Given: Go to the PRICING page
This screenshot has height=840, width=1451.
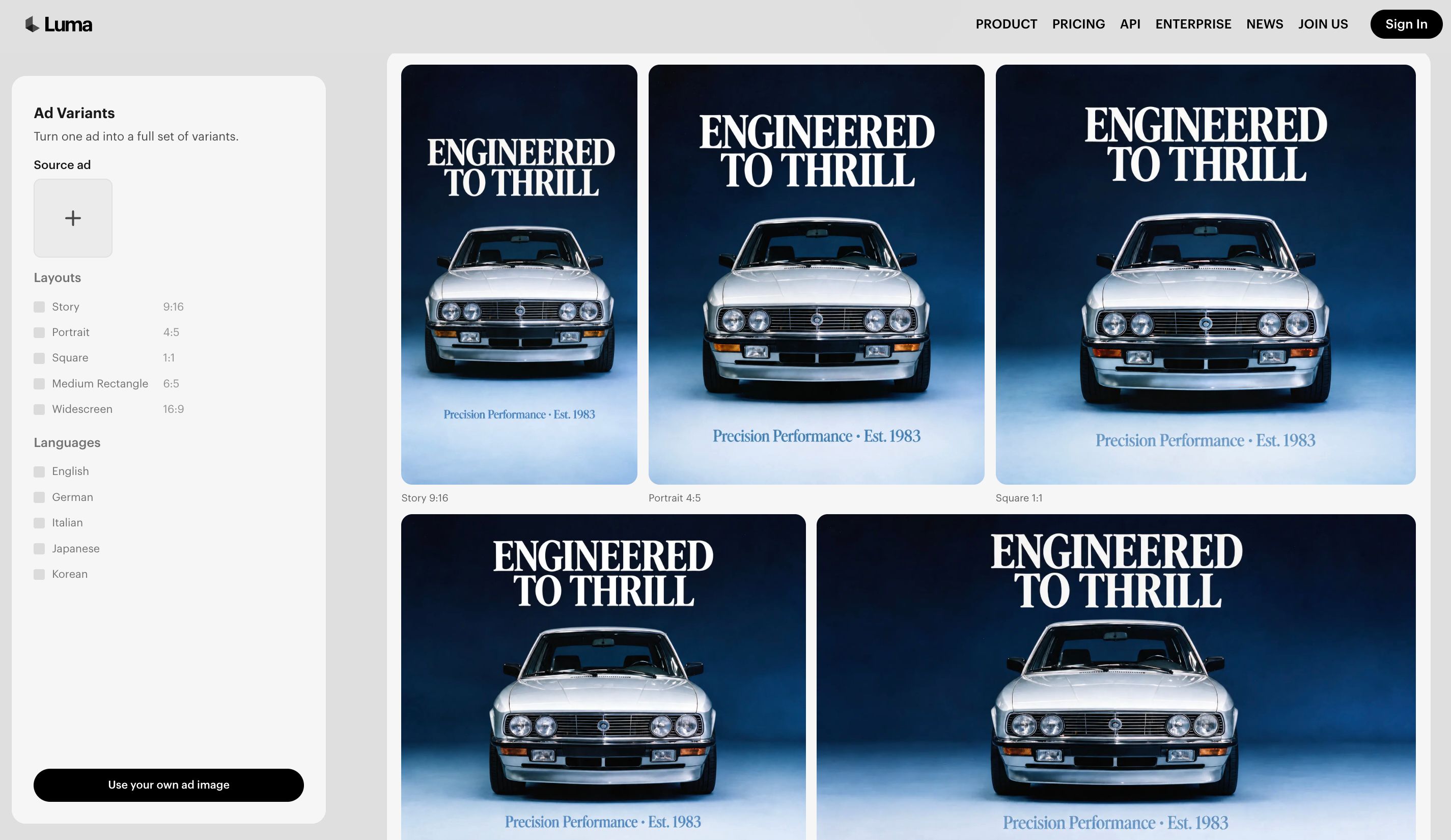Looking at the screenshot, I should [x=1078, y=24].
